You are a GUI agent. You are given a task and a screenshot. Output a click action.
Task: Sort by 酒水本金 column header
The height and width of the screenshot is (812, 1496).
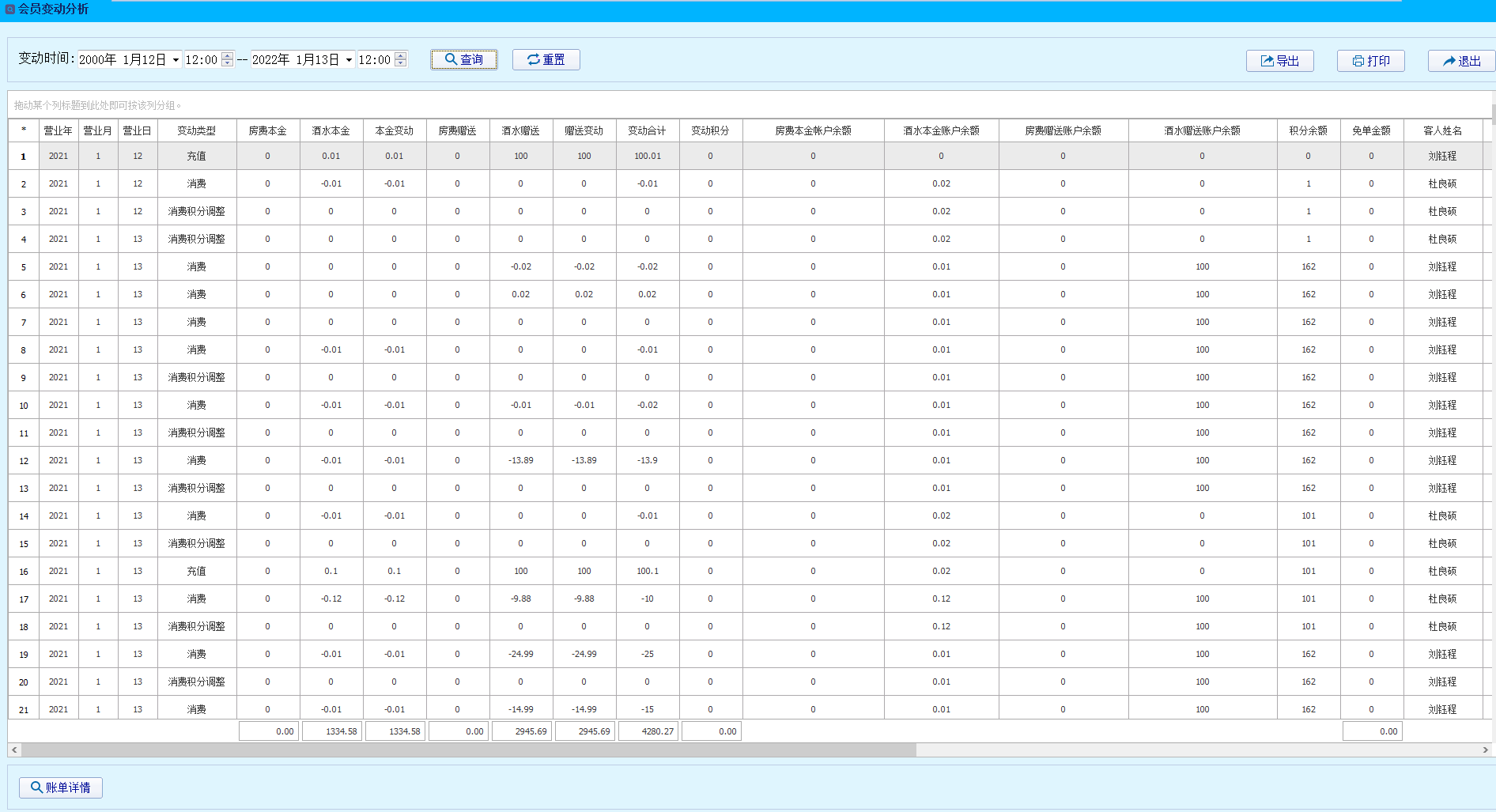331,130
